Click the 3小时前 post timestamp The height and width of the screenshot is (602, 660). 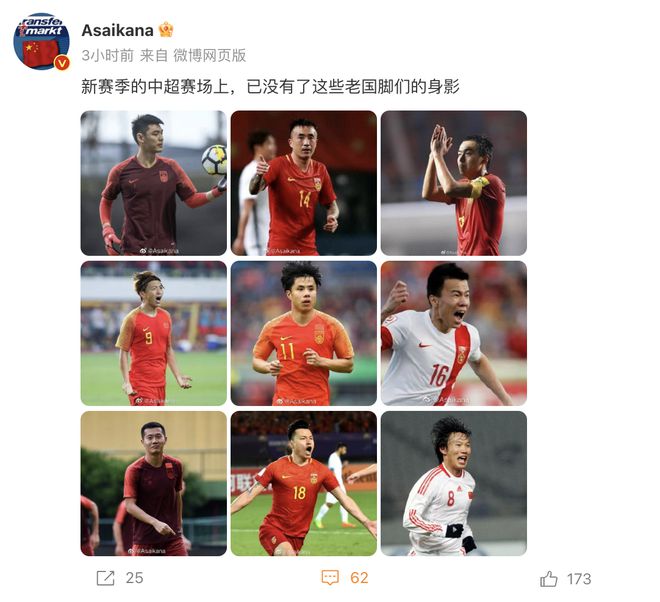click(x=107, y=56)
